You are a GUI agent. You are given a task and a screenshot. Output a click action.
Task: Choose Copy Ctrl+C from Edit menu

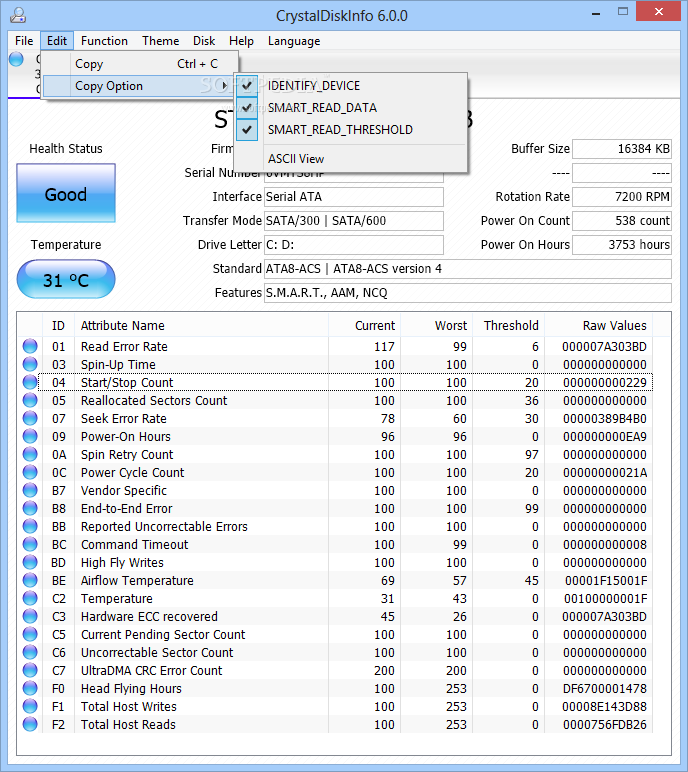tap(140, 64)
